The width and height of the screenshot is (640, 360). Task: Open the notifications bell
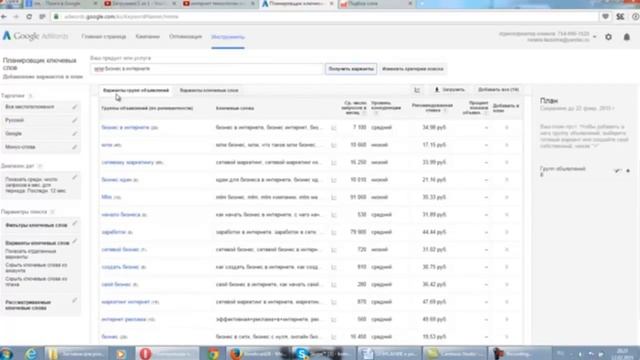(x=627, y=37)
